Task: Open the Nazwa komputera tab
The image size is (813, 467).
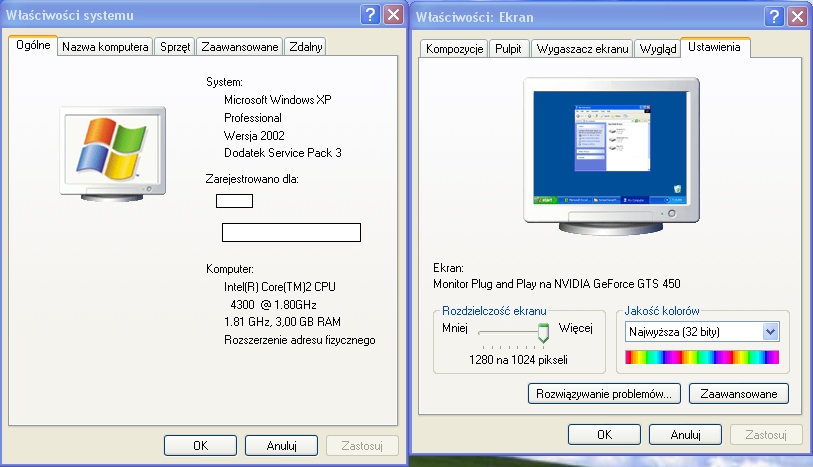Action: [x=105, y=47]
